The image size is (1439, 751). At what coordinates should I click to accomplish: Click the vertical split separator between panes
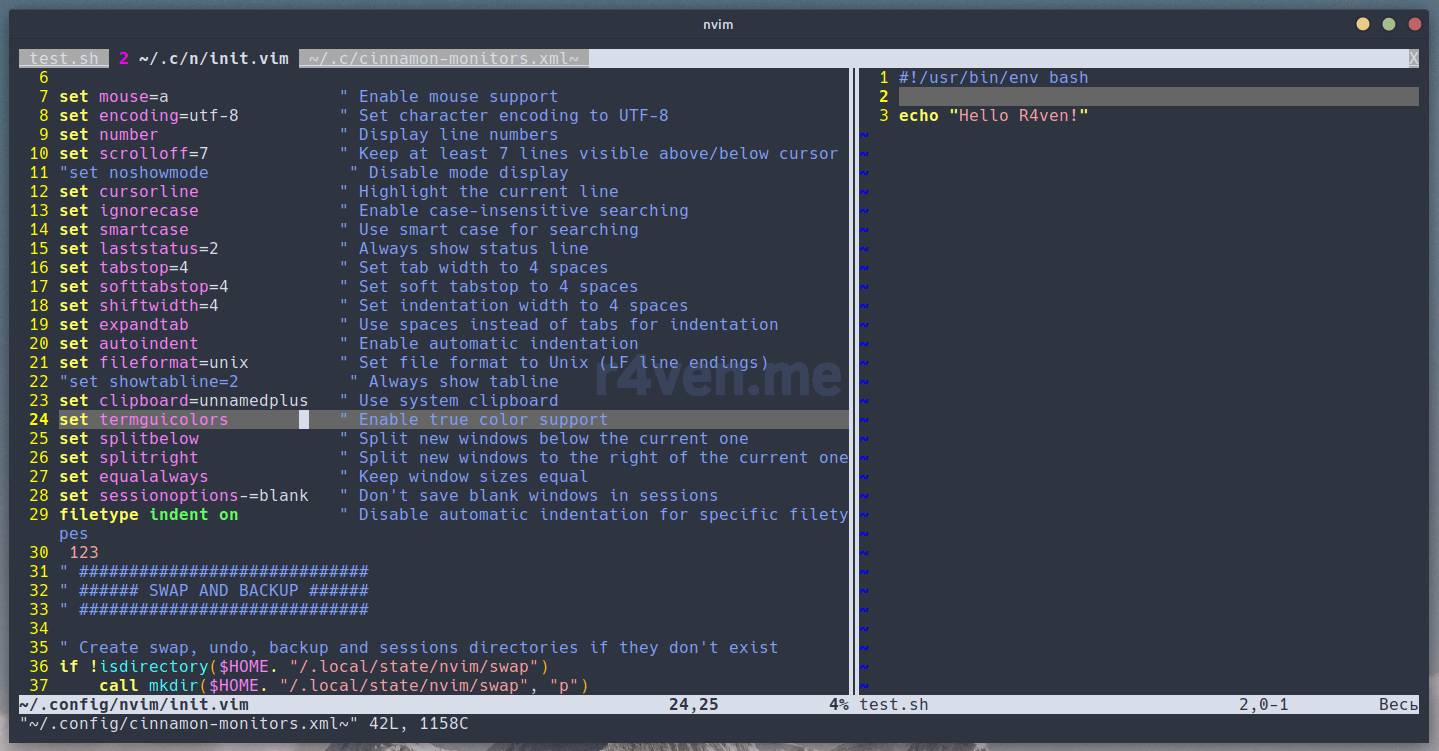click(x=854, y=380)
